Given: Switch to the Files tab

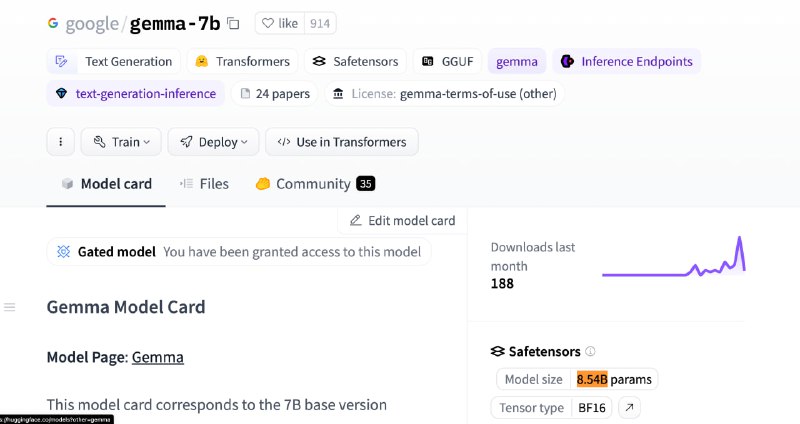Looking at the screenshot, I should (204, 184).
